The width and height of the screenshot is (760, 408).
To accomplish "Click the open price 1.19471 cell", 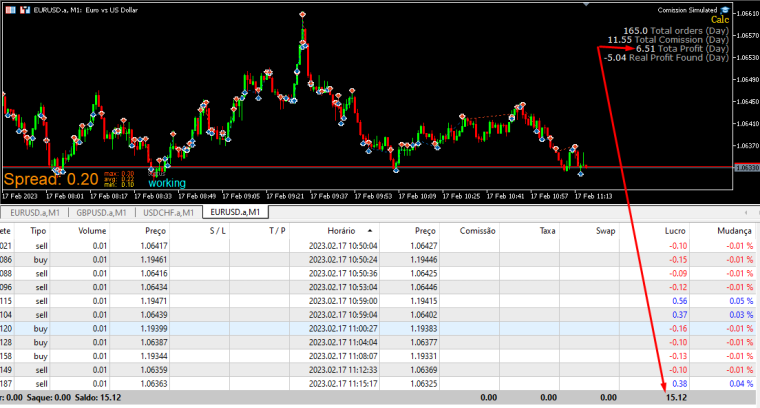I will 154,301.
